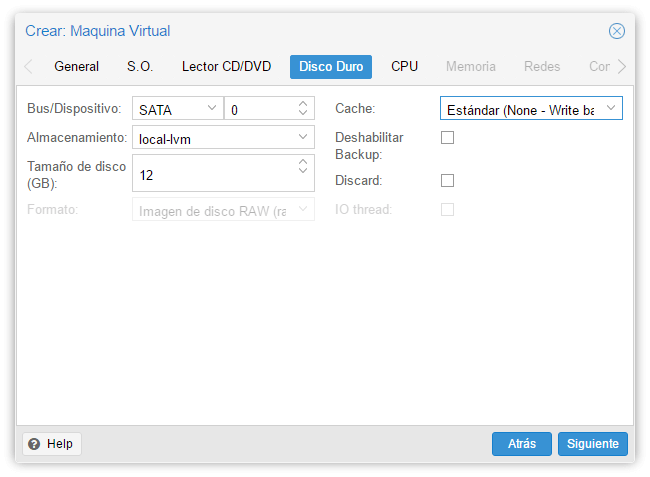Click the dialog title Crear: Maquina Virtual
This screenshot has height=477, width=650.
point(98,31)
